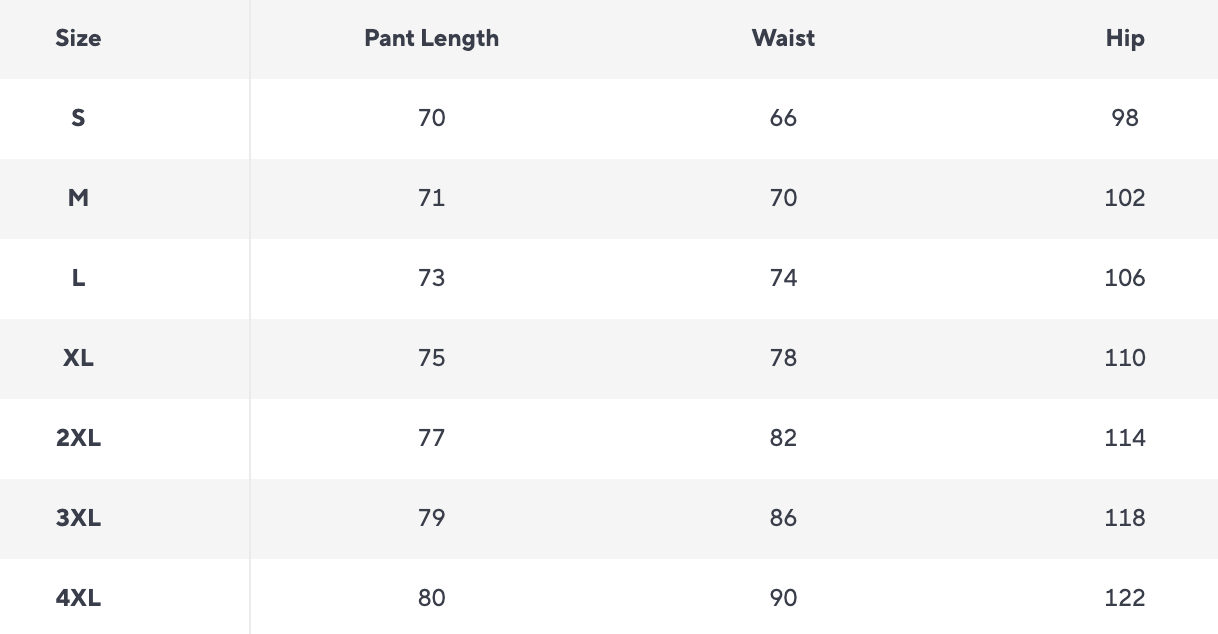This screenshot has height=634, width=1218.
Task: Click the S size row label
Action: pos(78,118)
